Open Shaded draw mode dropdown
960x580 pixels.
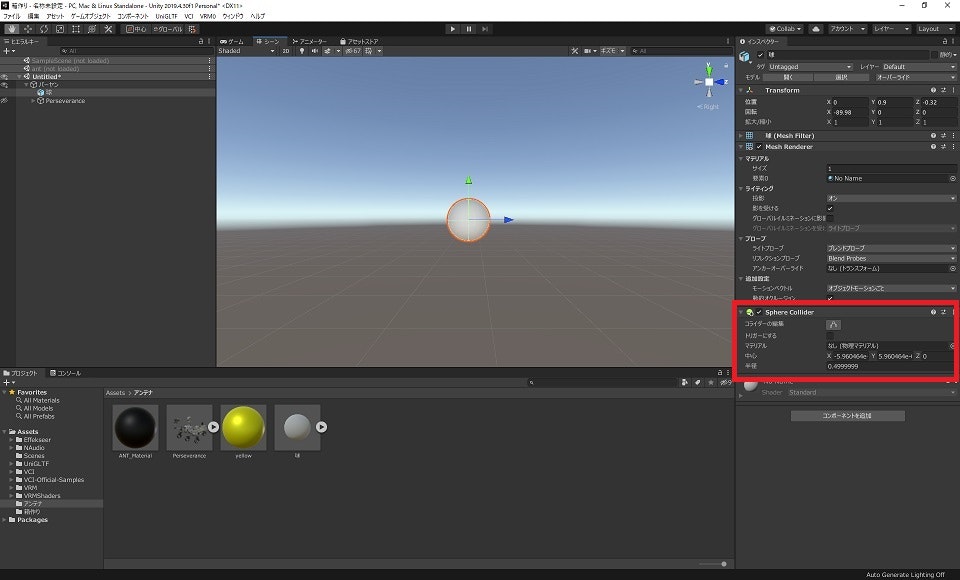coord(247,51)
